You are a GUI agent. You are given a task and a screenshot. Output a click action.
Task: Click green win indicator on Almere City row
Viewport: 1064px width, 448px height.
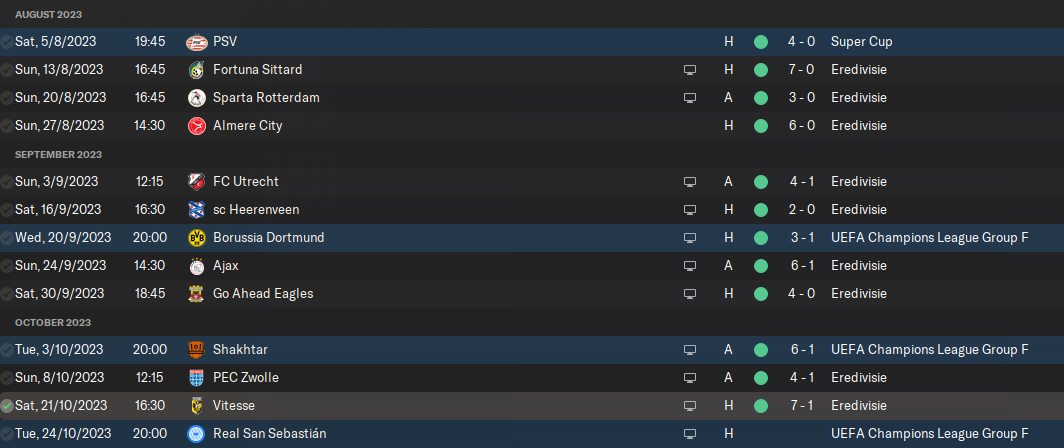761,126
